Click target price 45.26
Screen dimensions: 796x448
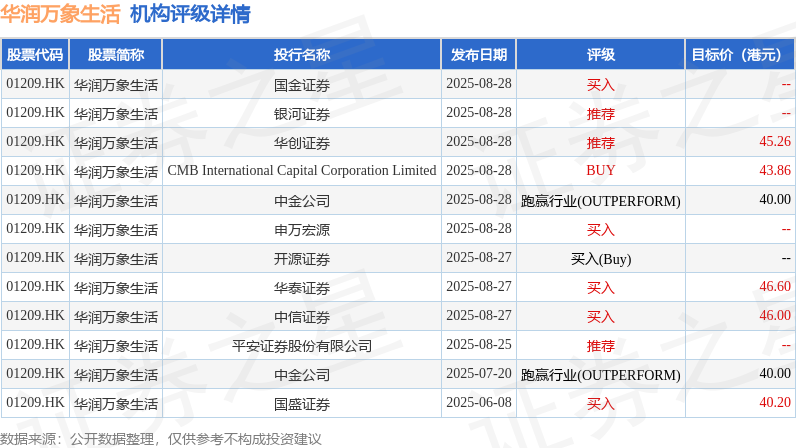pos(775,141)
